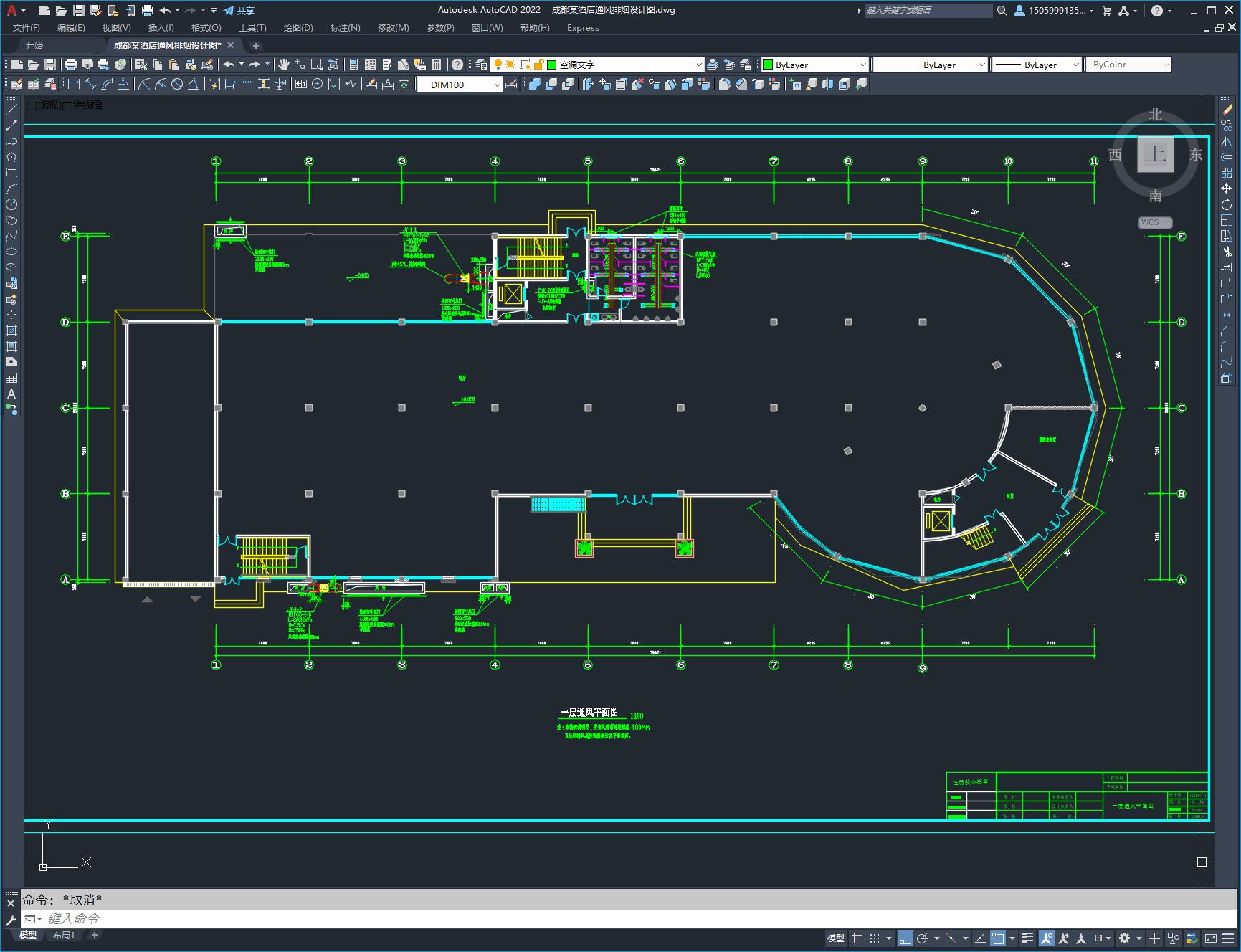Click the Help question mark toolbar icon
Screen dimensions: 1241x952
[x=457, y=65]
